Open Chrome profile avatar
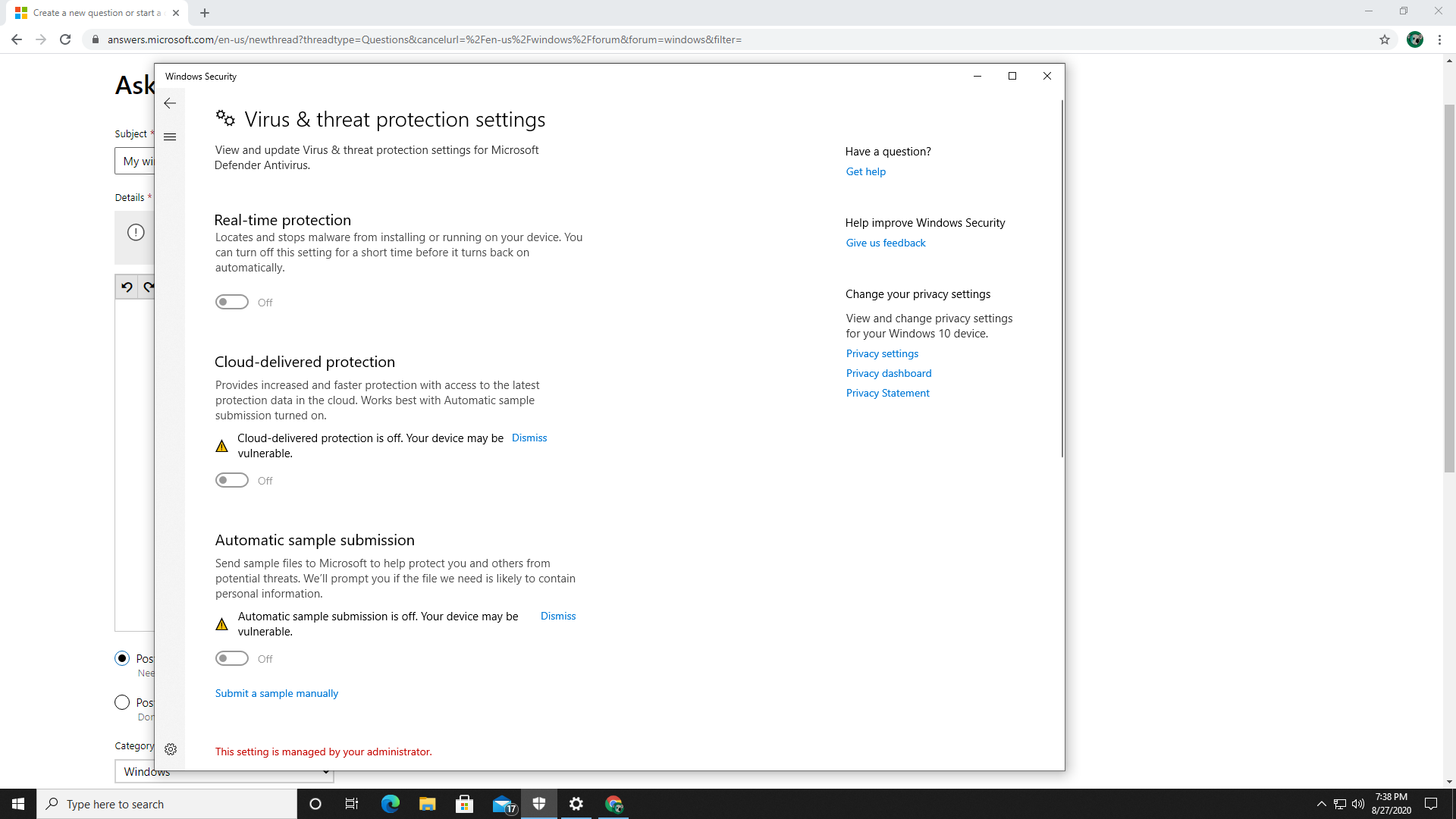The width and height of the screenshot is (1456, 819). coord(1415,39)
